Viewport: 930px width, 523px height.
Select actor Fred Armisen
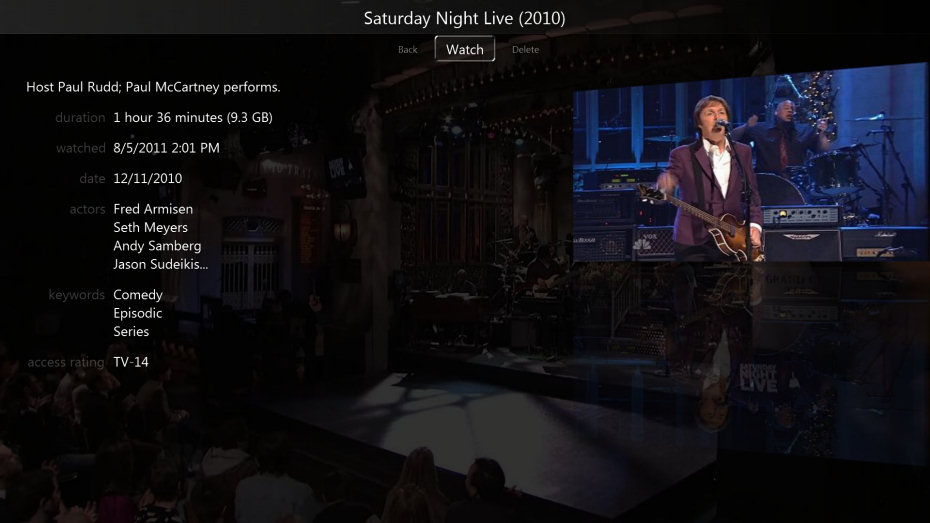[153, 209]
